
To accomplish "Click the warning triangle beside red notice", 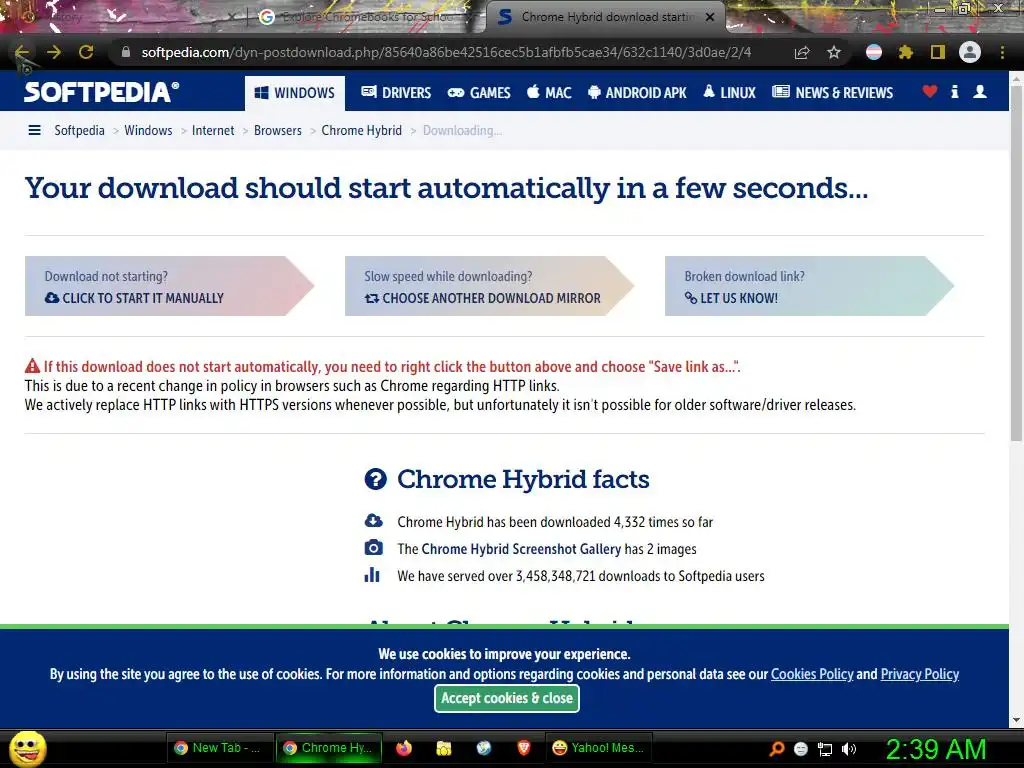I will point(33,366).
